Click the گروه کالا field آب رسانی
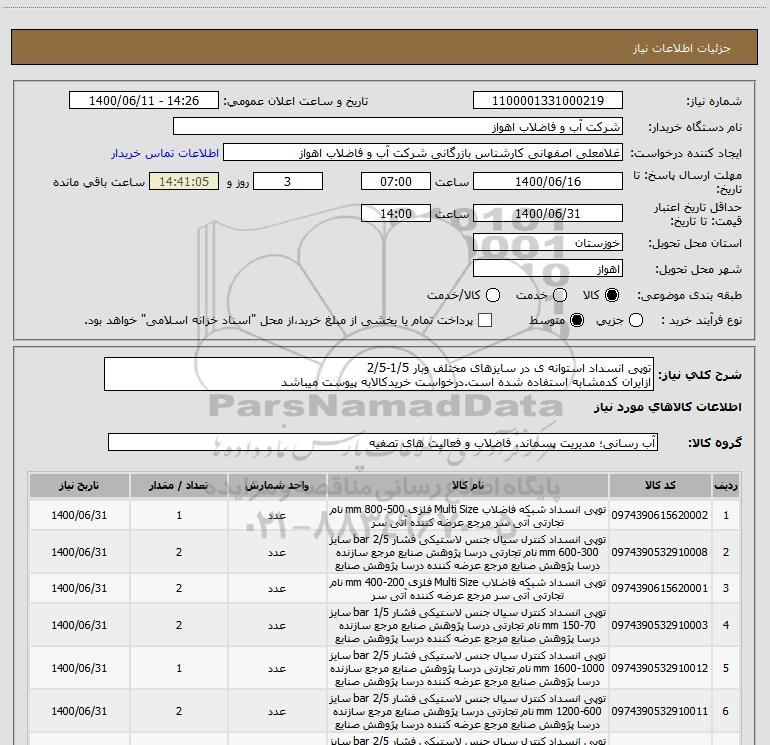Screen dimensions: 770x745 383,442
